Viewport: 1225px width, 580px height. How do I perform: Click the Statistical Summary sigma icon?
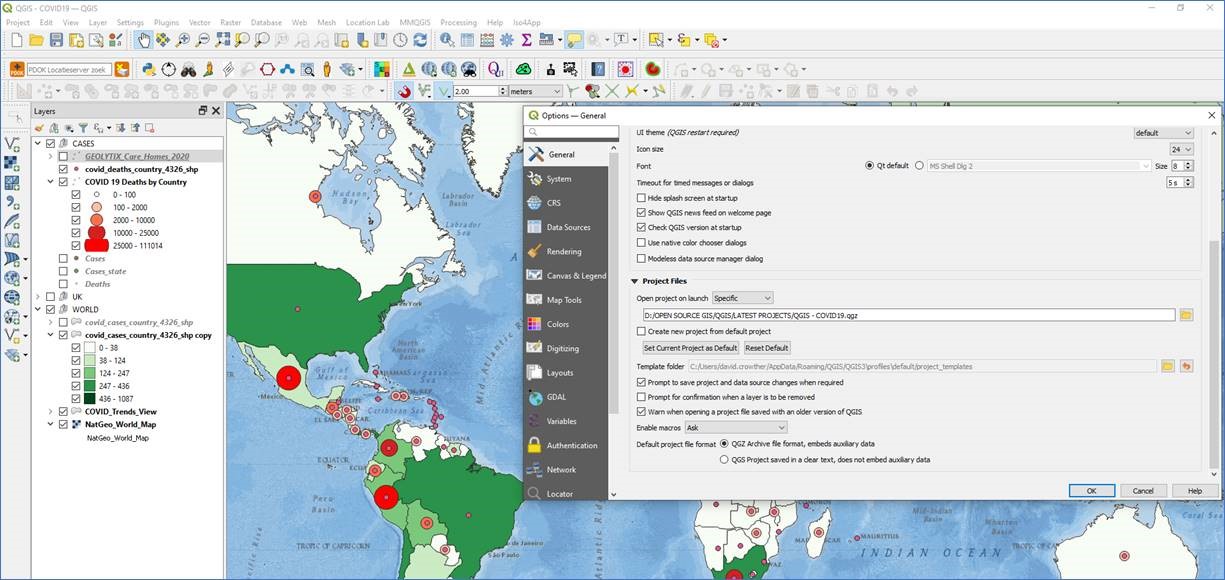tap(527, 40)
